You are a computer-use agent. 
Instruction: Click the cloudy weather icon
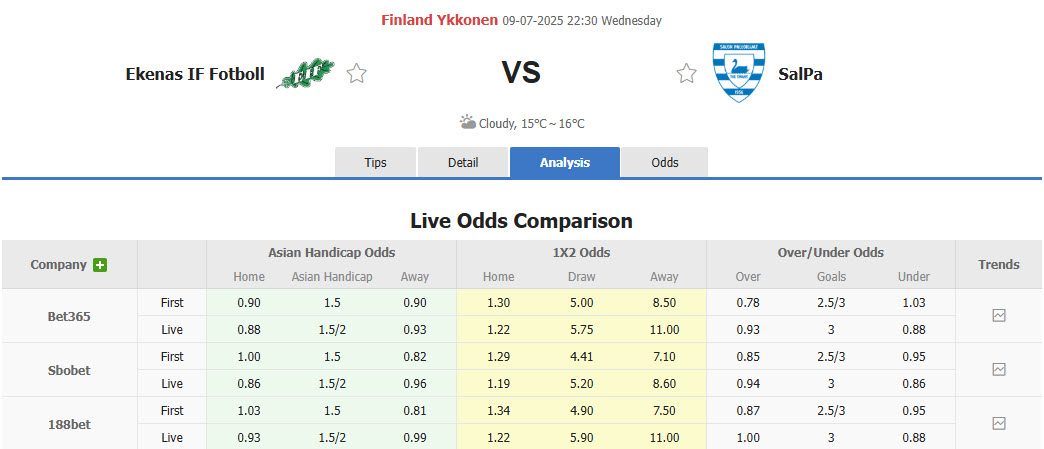[x=468, y=122]
